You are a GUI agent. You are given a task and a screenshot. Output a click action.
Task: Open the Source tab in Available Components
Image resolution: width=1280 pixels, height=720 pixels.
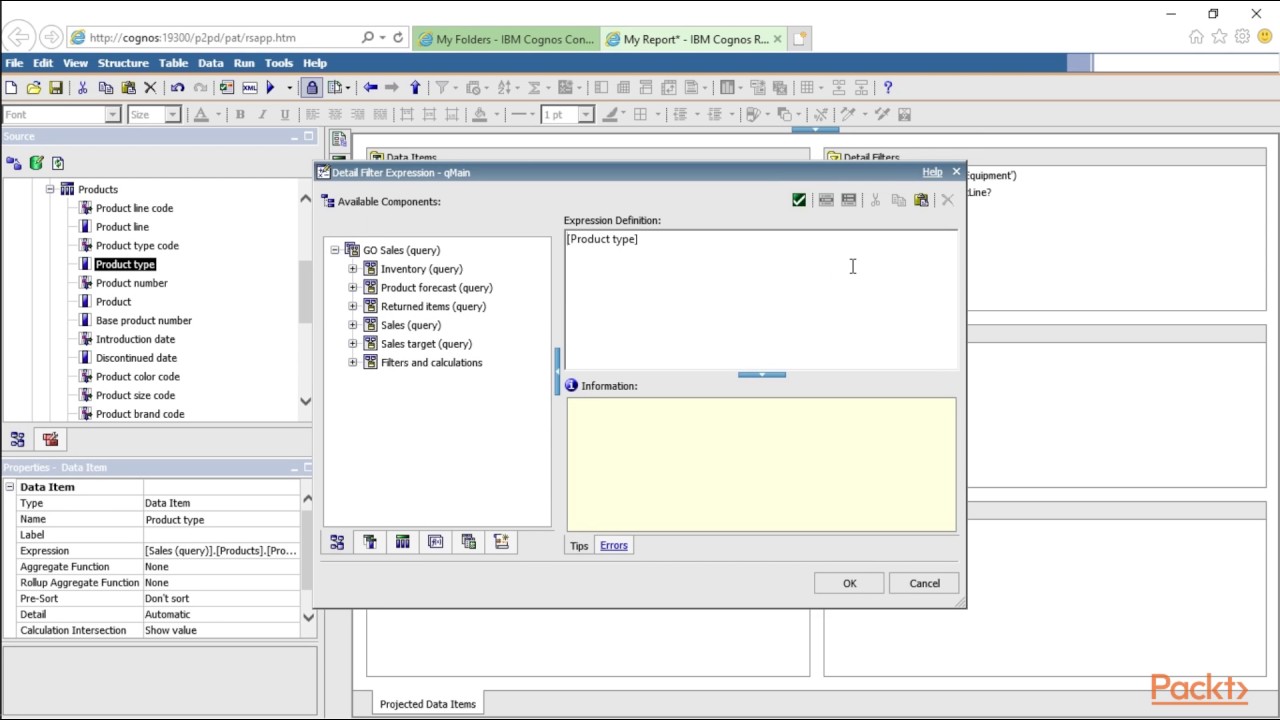click(x=337, y=542)
